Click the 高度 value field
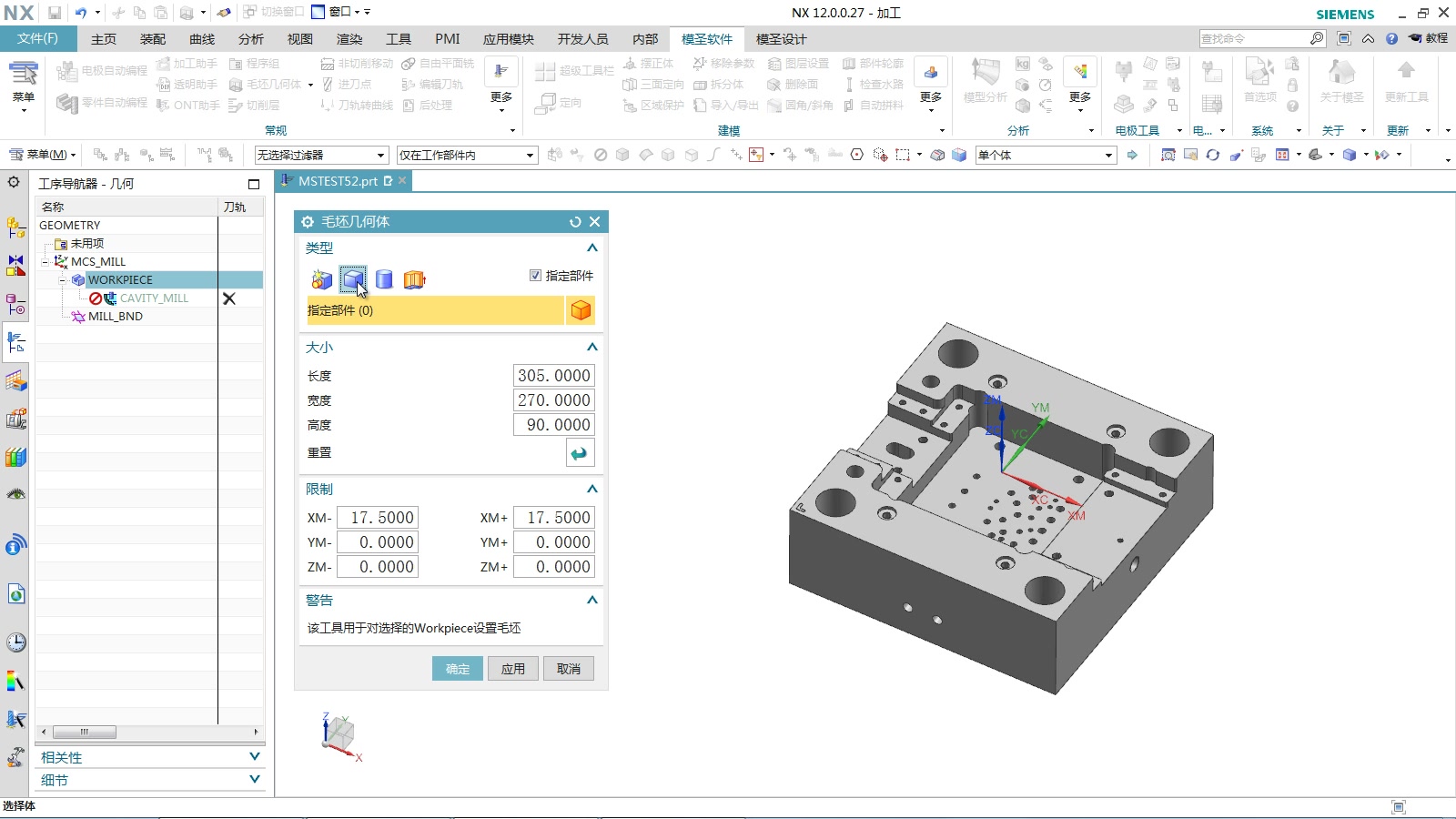This screenshot has height=819, width=1456. (554, 425)
